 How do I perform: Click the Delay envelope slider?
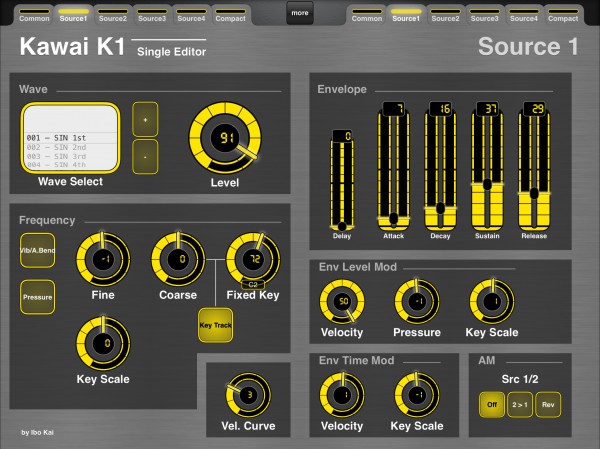342,186
